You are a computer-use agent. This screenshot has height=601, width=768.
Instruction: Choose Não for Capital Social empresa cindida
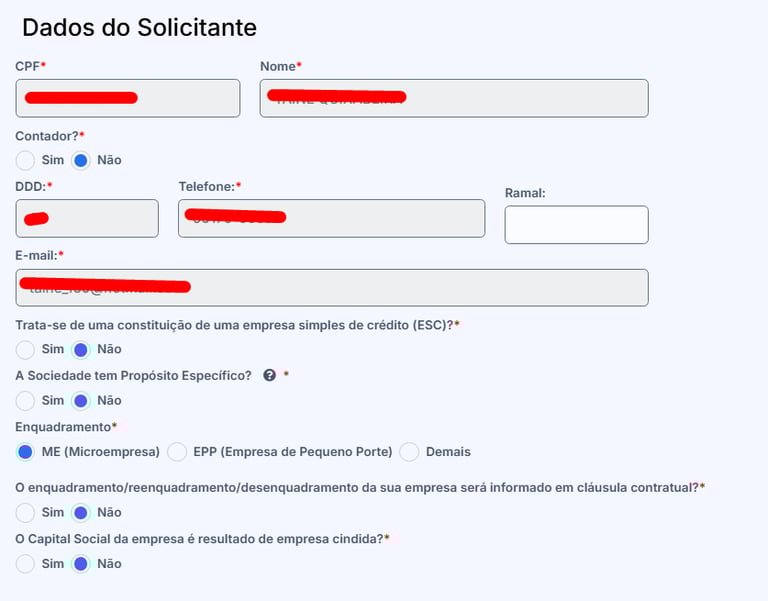click(81, 564)
